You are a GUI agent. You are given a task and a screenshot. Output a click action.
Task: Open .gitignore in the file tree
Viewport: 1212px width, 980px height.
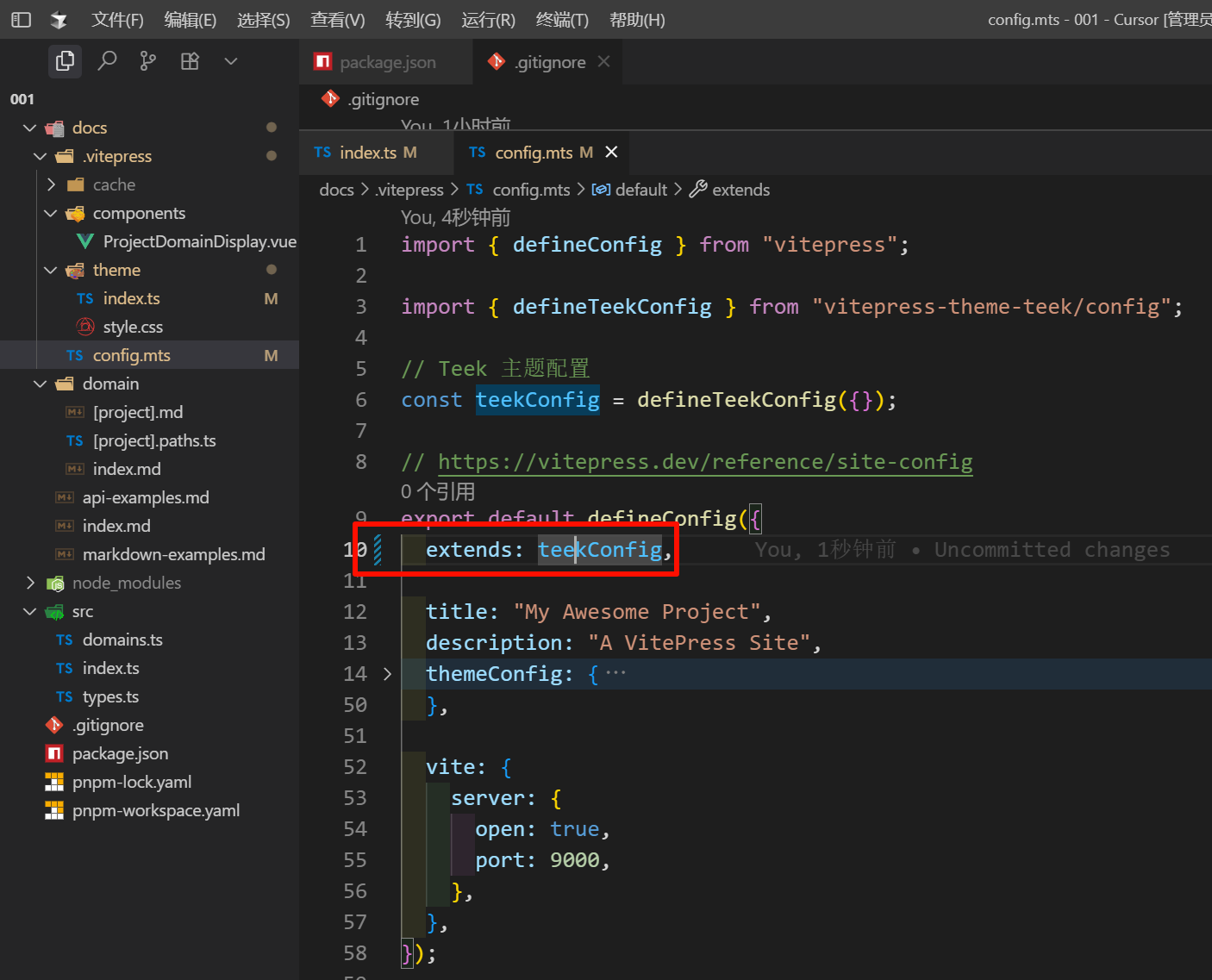tap(108, 725)
